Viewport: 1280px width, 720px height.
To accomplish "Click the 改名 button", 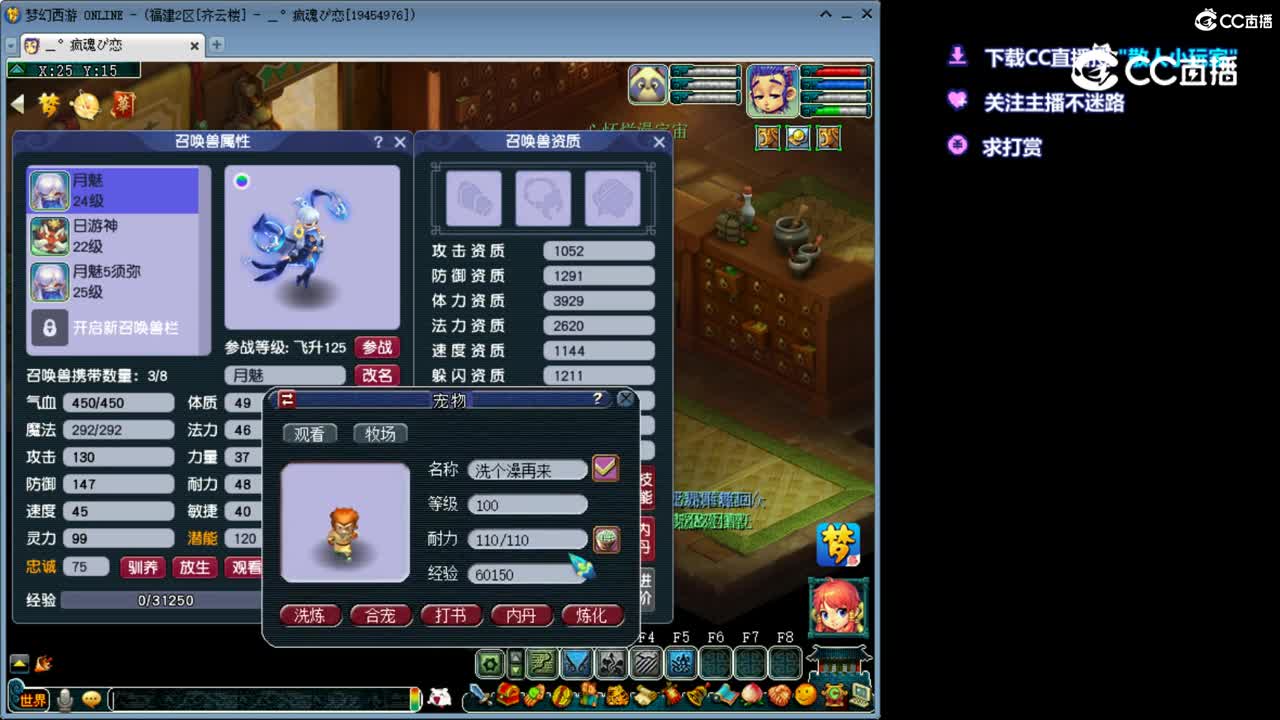I will coord(377,375).
